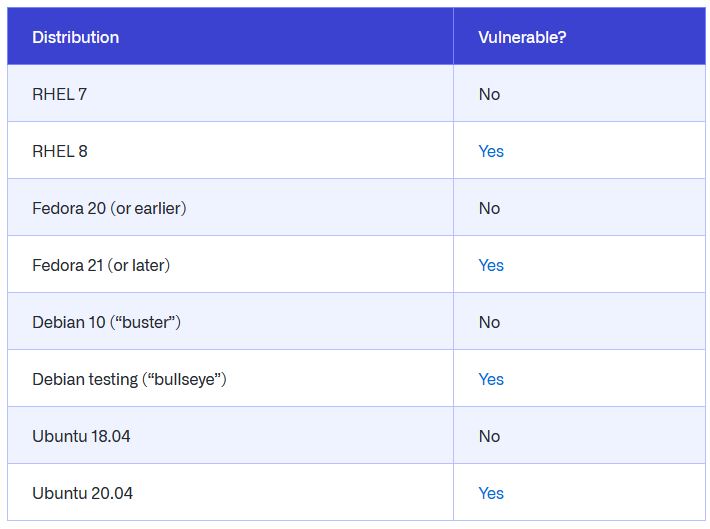
Task: Follow the Yes link for Debian bullseye
Action: pyautogui.click(x=491, y=380)
